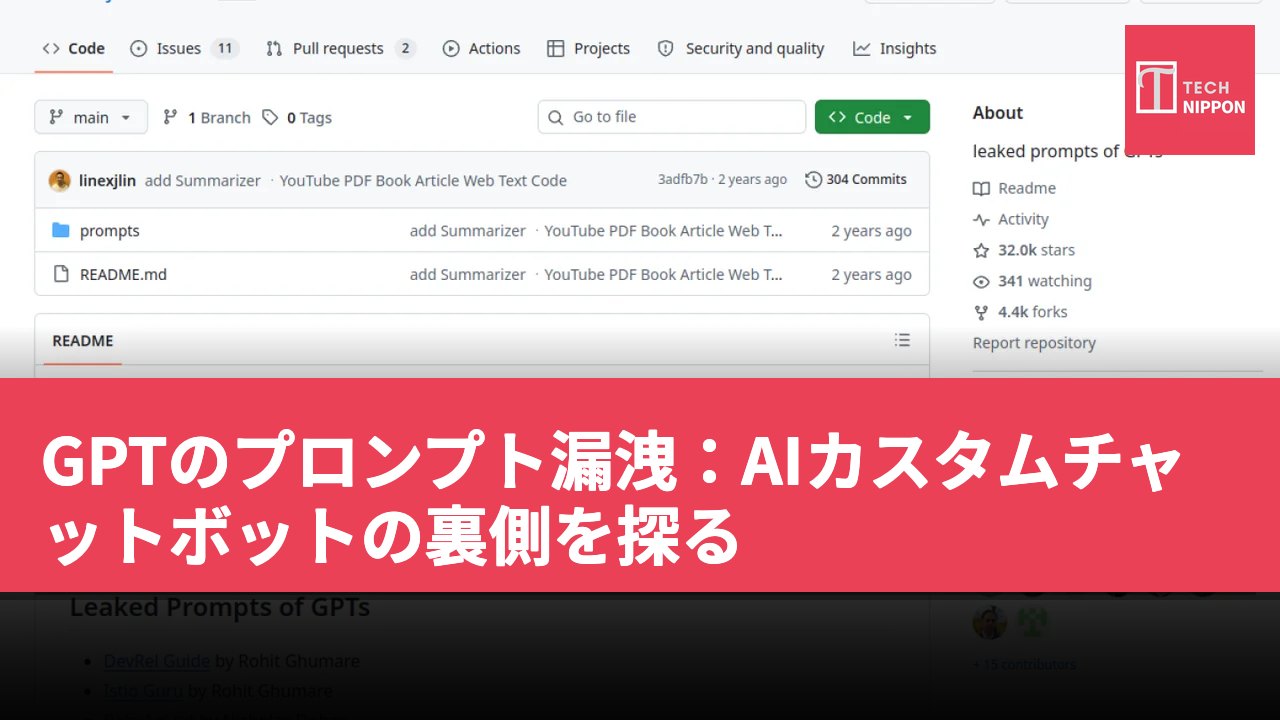
Task: Click the Security shield icon
Action: pyautogui.click(x=666, y=48)
